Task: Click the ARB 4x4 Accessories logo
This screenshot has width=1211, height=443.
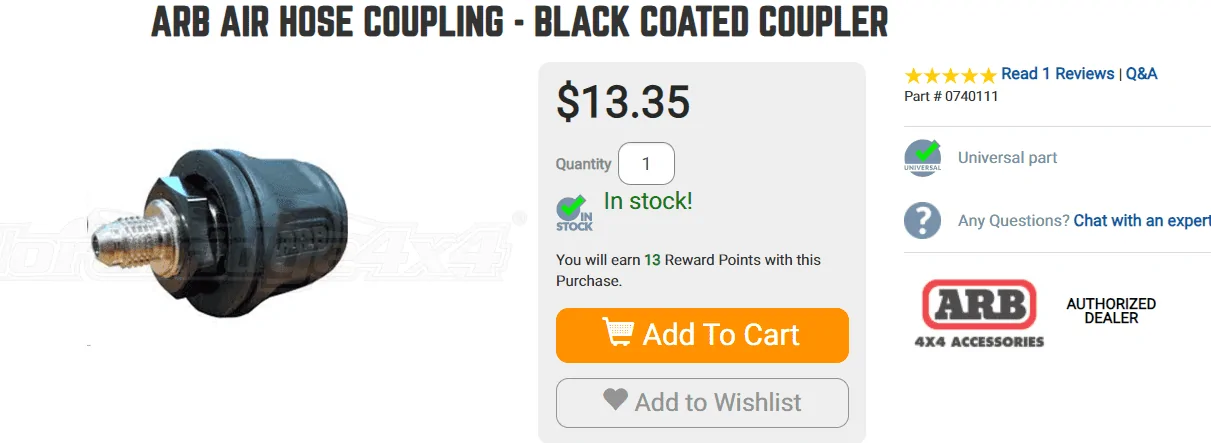Action: pos(979,313)
